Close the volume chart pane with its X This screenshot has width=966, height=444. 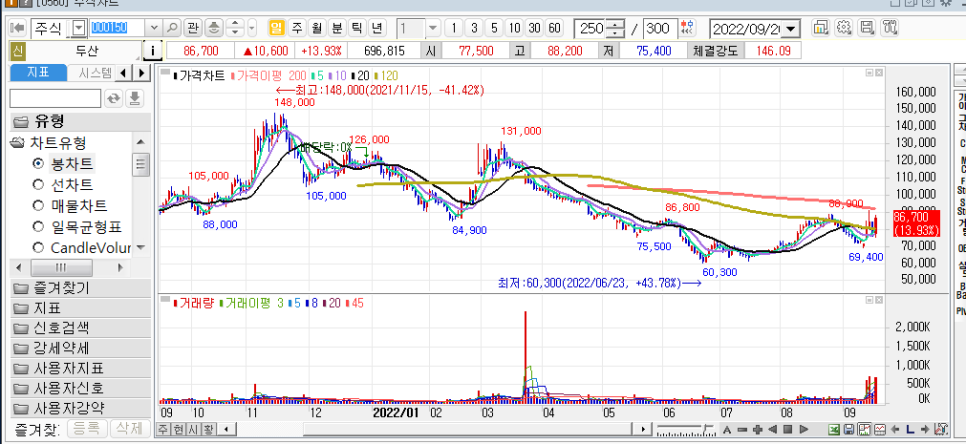[879, 300]
